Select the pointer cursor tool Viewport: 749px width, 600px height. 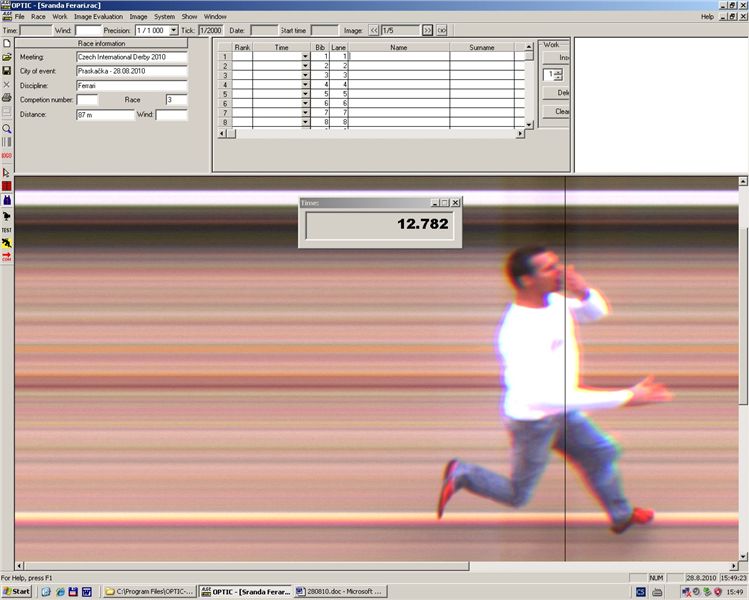click(x=7, y=173)
